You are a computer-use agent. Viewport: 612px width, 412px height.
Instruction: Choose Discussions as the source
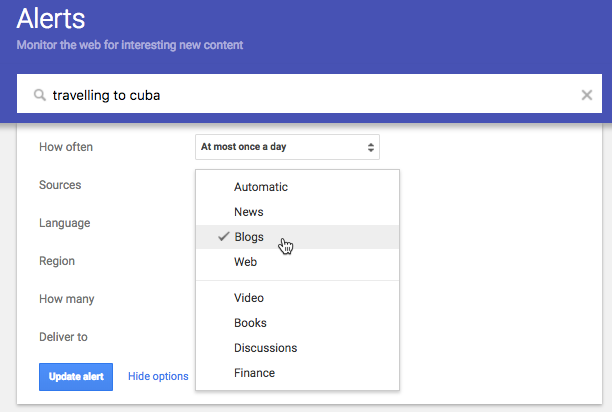[297, 348]
